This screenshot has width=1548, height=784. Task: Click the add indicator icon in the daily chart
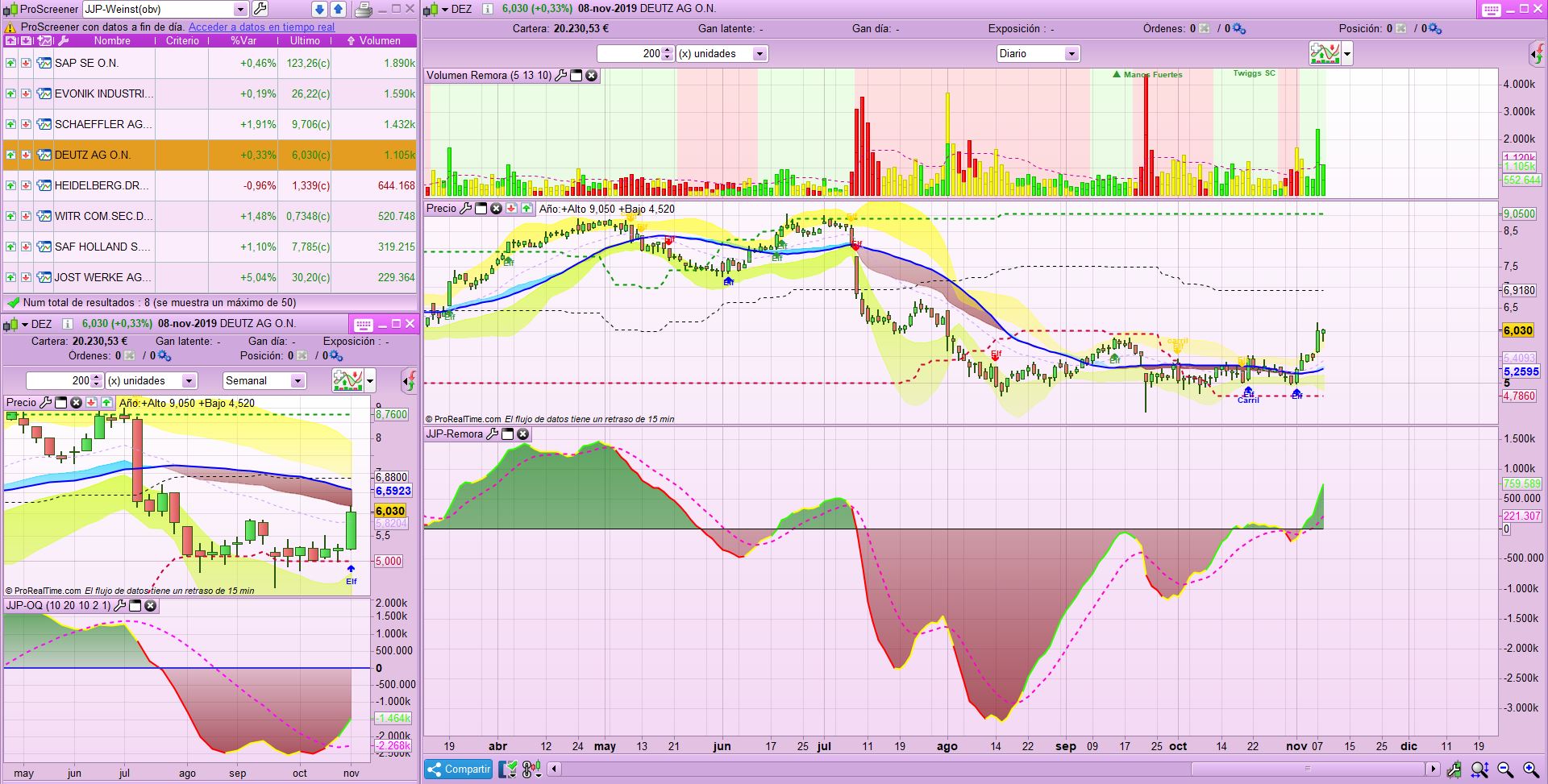point(1325,53)
